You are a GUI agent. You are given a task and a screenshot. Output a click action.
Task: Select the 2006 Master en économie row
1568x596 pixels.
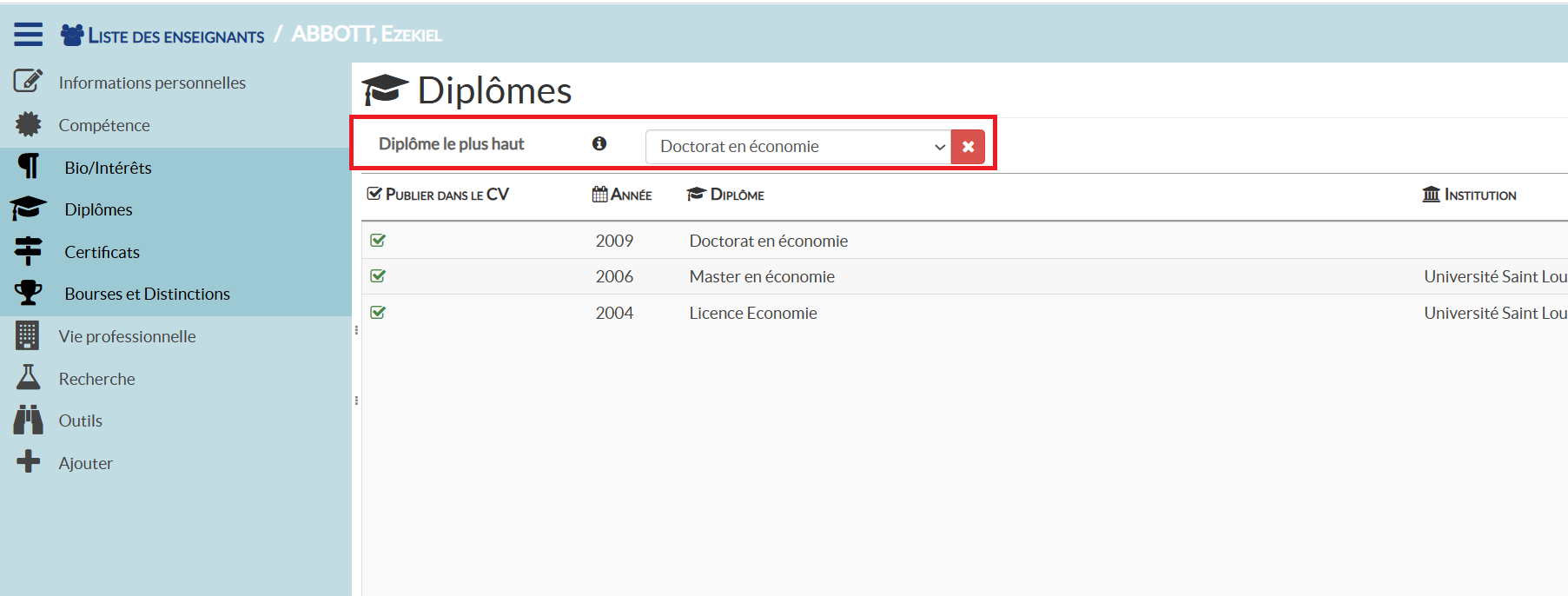[x=761, y=276]
